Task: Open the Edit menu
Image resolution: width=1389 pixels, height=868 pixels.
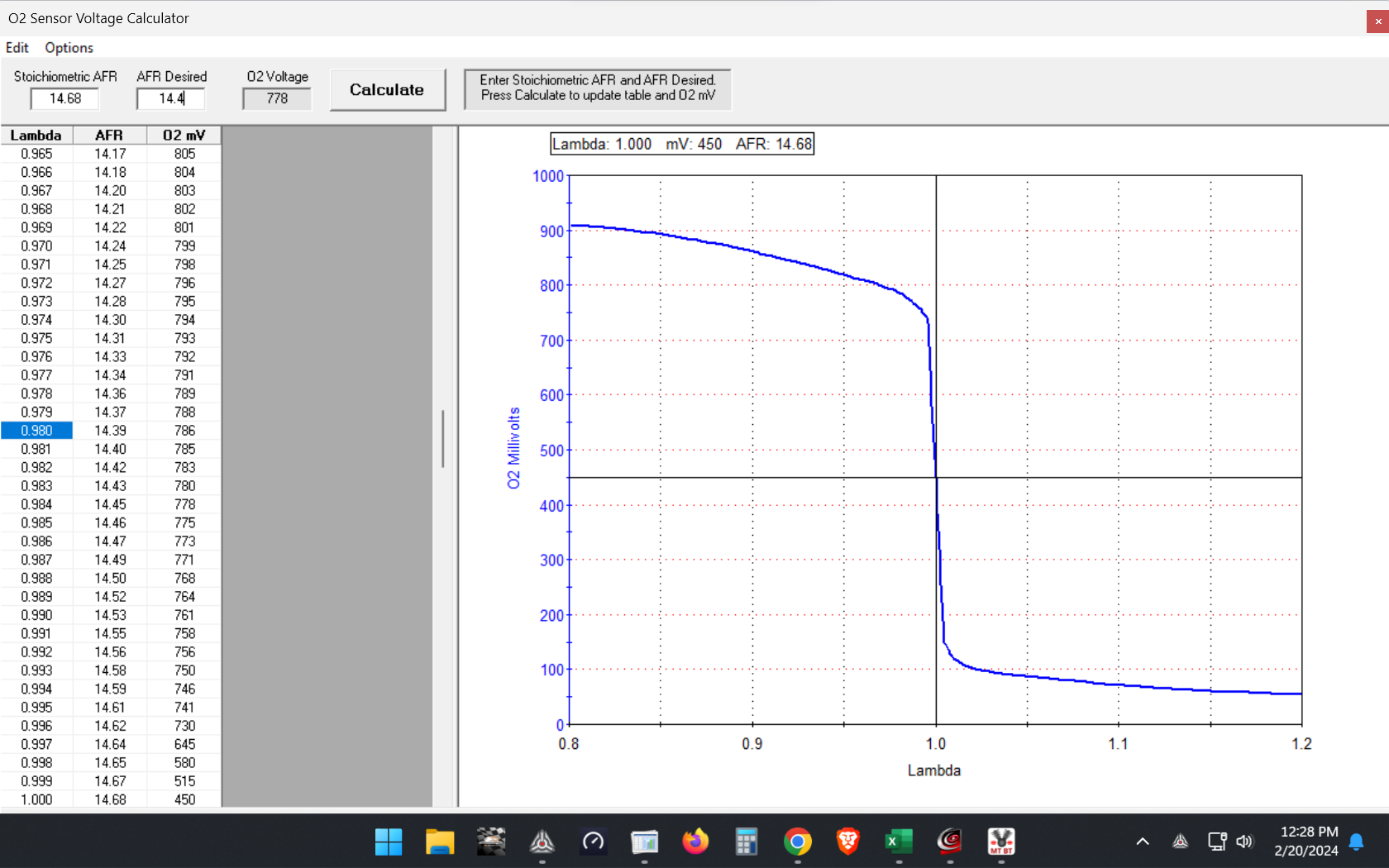Action: [17, 48]
